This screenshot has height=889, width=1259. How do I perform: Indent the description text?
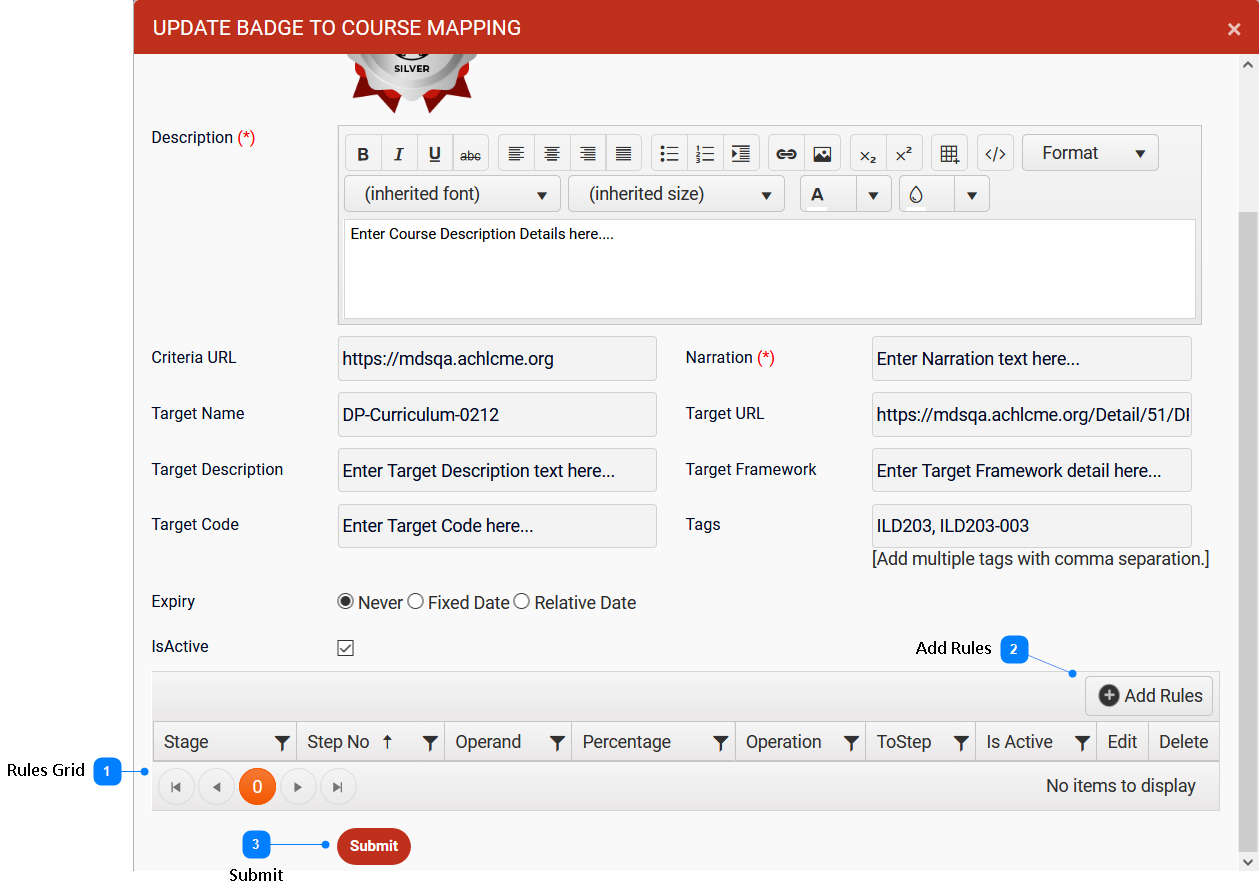pyautogui.click(x=741, y=154)
